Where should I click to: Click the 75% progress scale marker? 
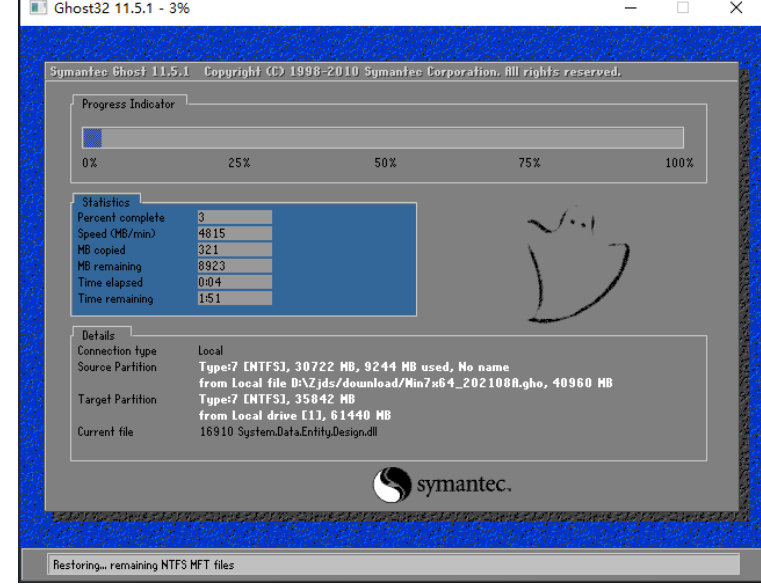pyautogui.click(x=529, y=163)
